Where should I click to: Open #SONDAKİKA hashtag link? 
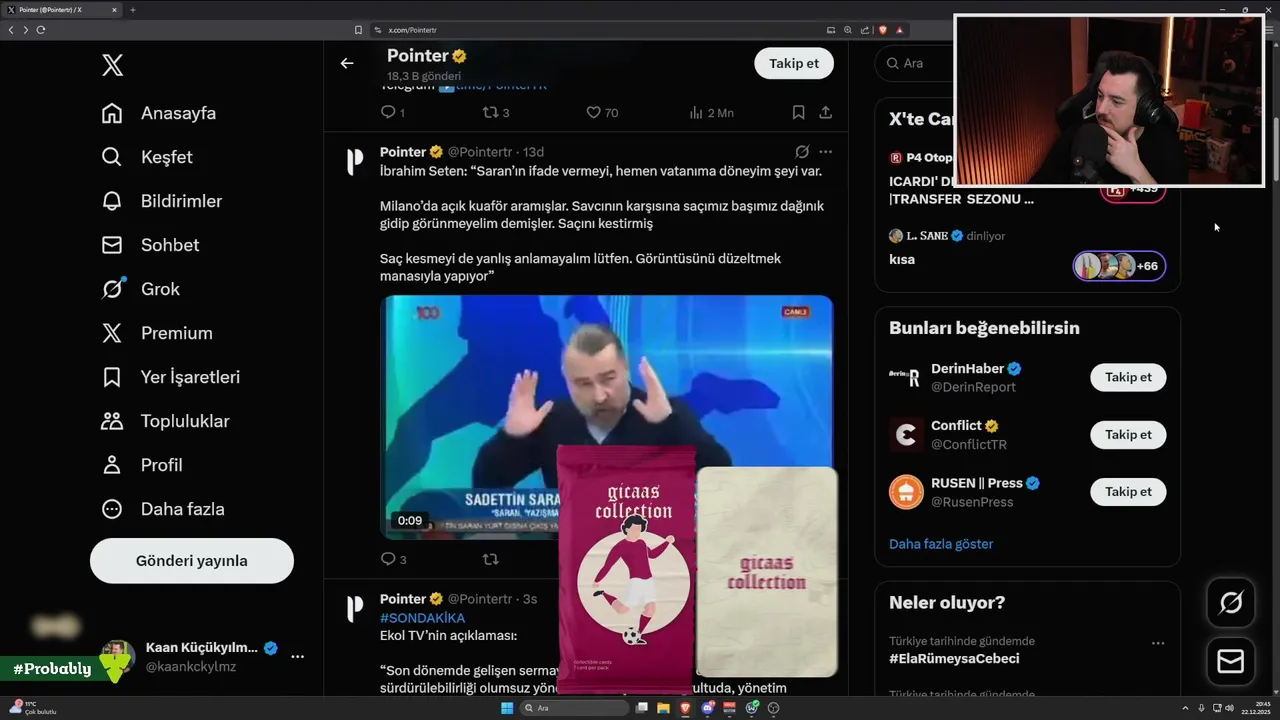tap(422, 618)
